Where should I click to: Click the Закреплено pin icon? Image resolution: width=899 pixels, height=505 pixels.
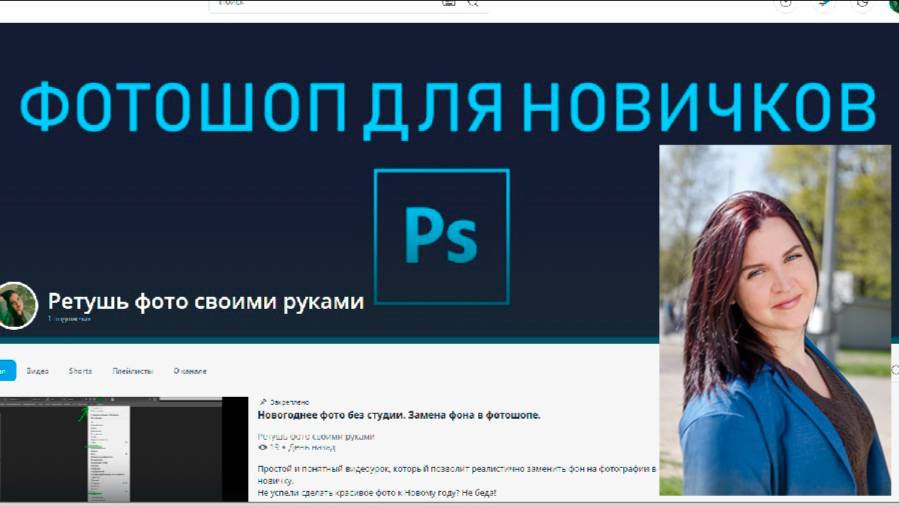tap(263, 402)
